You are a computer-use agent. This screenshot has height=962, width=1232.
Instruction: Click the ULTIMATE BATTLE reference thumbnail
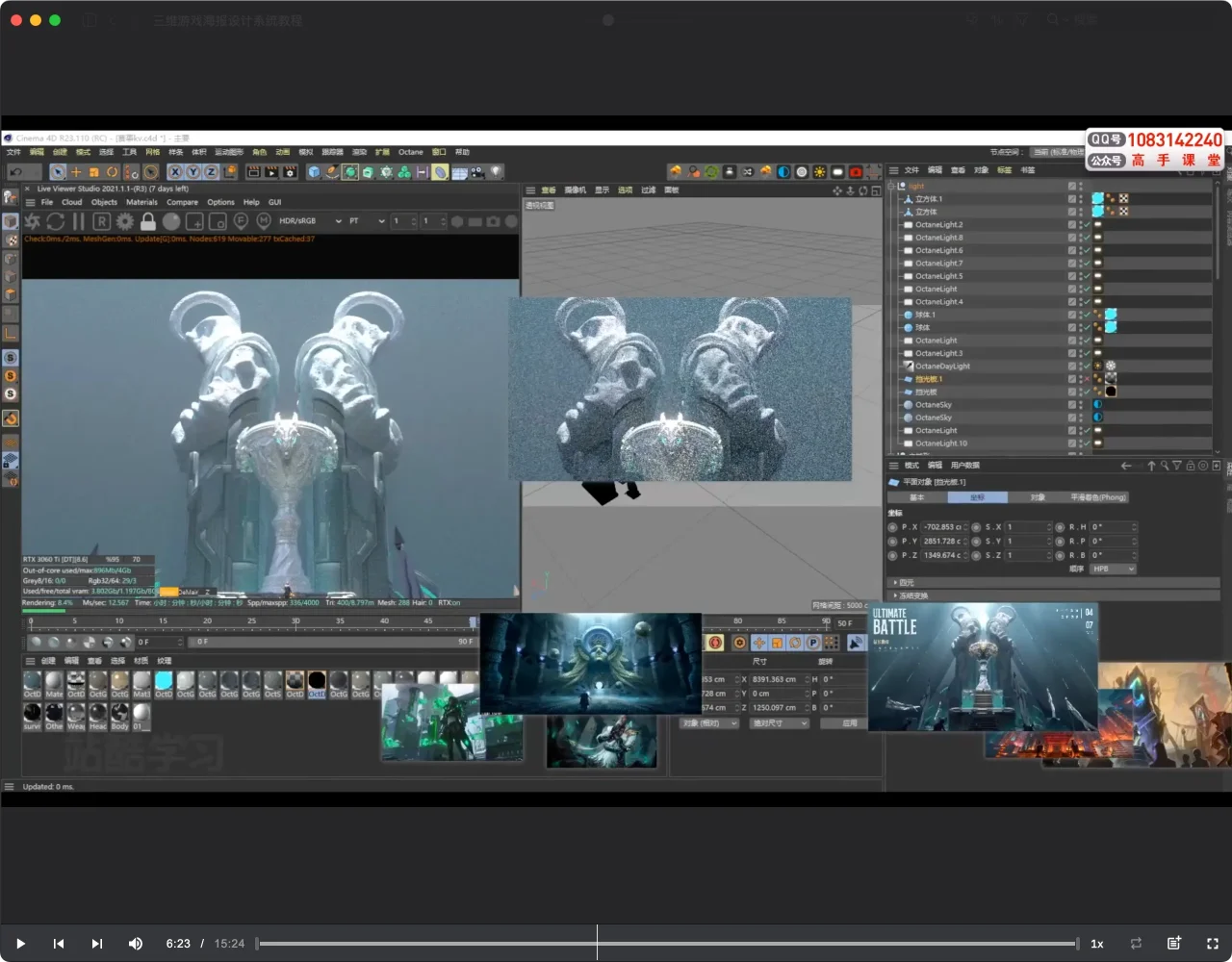click(x=983, y=667)
